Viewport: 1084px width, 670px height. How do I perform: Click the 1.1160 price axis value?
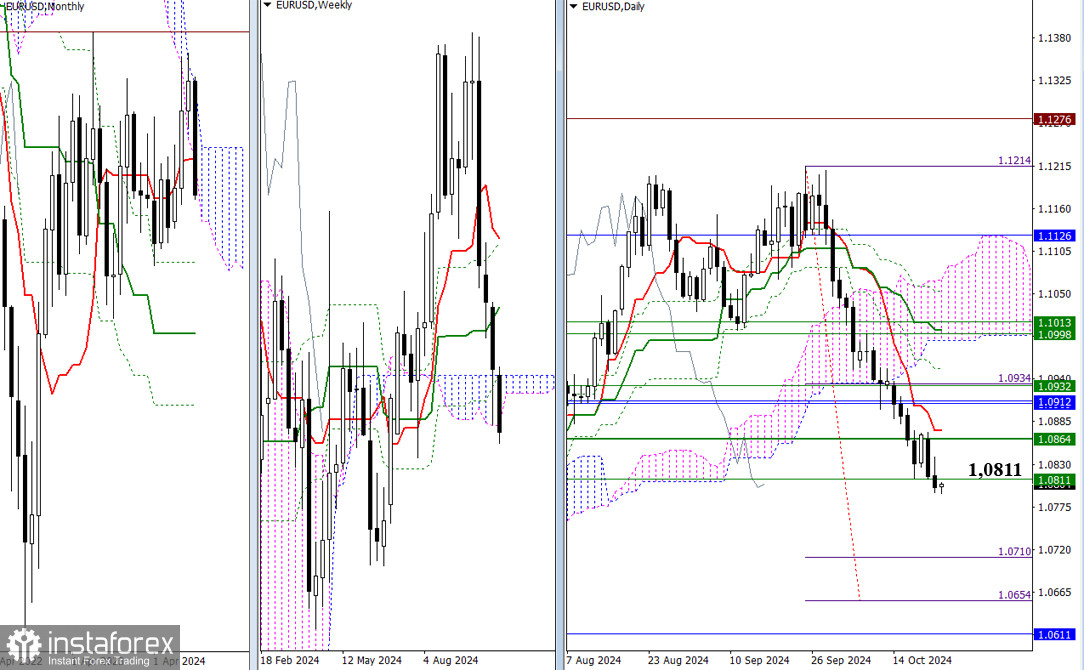tap(1055, 209)
